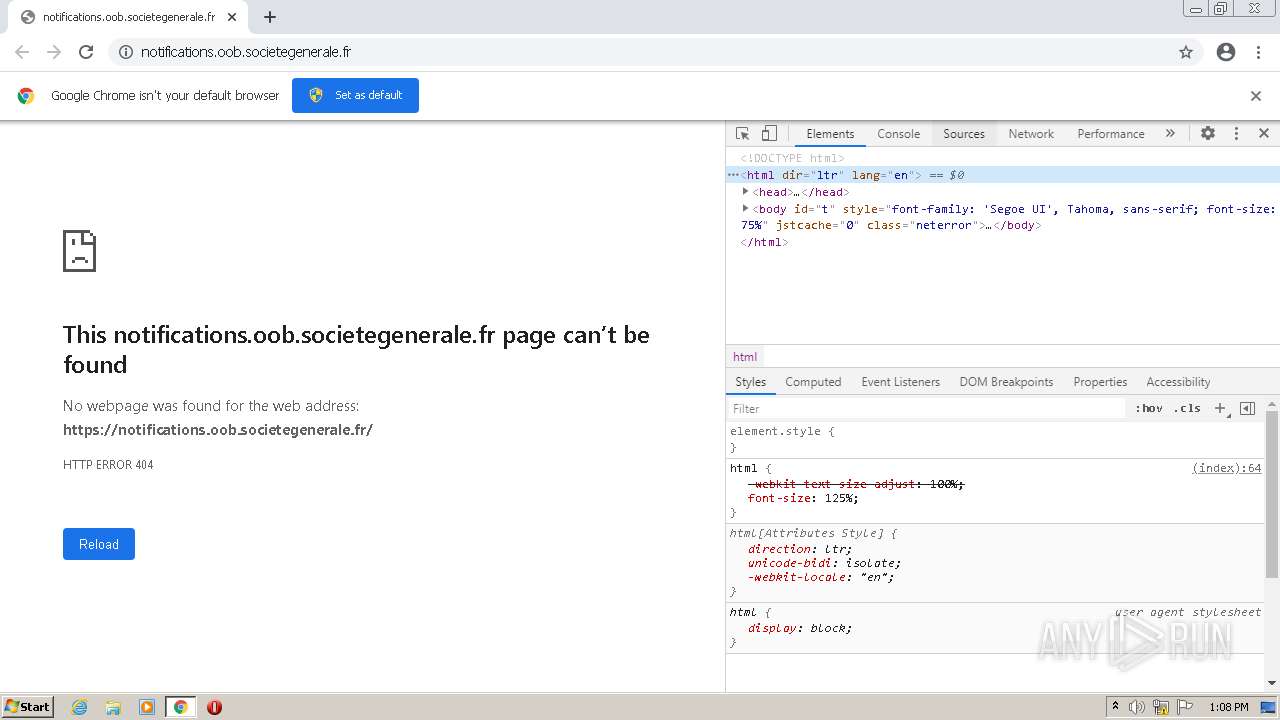This screenshot has height=720, width=1280.
Task: Click the unicode-bidi: isolate property
Action: pos(824,563)
